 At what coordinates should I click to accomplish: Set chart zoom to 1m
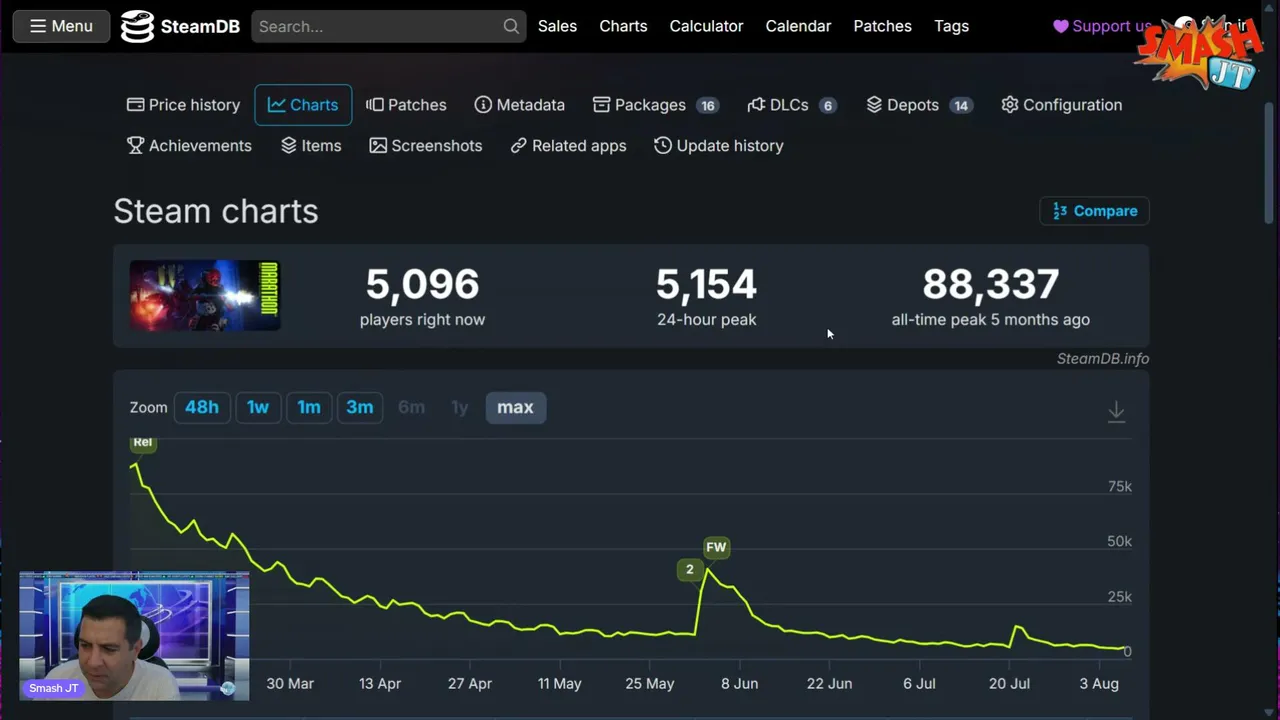tap(309, 407)
